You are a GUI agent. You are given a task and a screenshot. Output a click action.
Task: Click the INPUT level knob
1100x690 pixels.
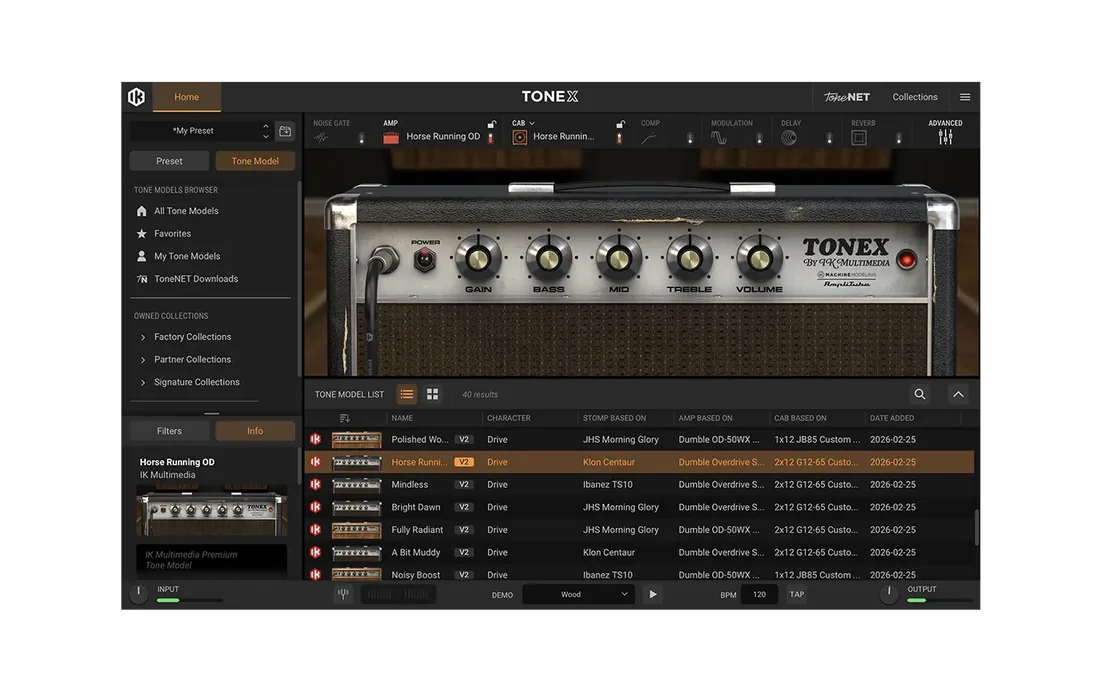[x=139, y=593]
